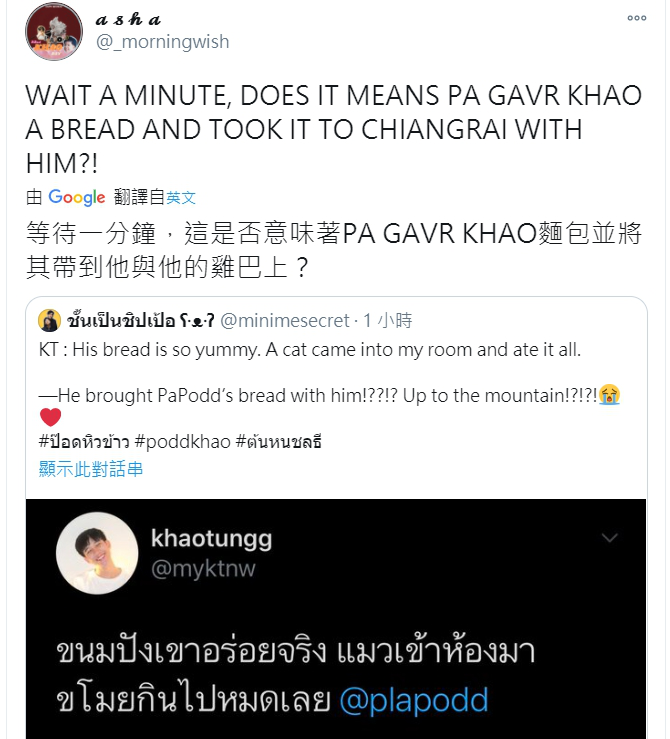Viewport: 670px width, 739px height.
Task: Click khaotungg's profile photo in the embedded image
Action: [x=97, y=553]
